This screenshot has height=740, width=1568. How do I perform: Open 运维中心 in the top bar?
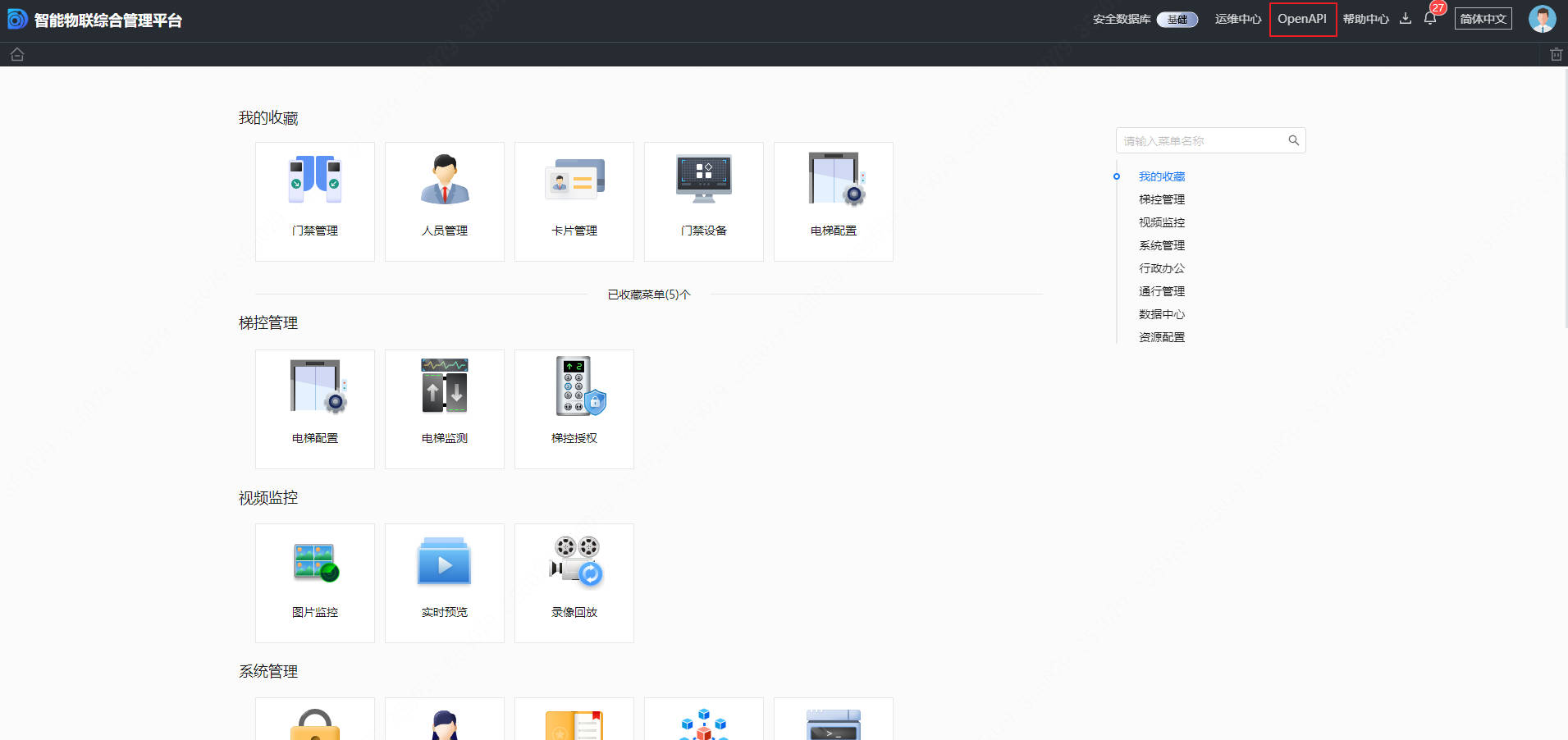(x=1237, y=19)
